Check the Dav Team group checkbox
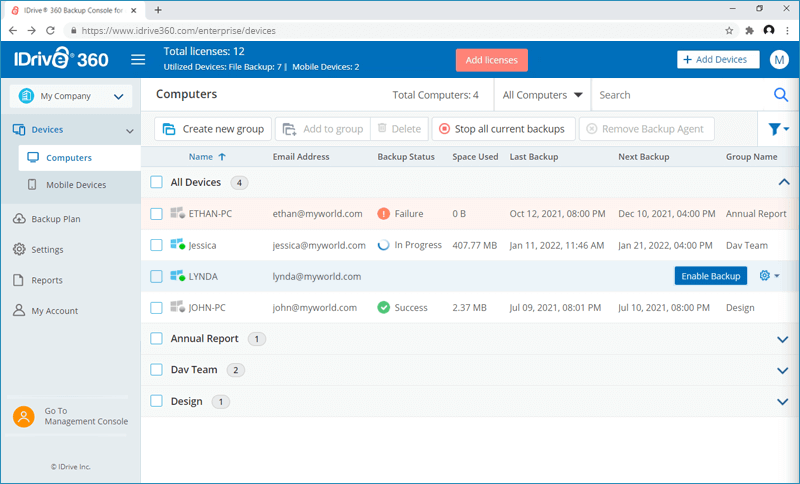The height and width of the screenshot is (484, 800). coord(156,370)
